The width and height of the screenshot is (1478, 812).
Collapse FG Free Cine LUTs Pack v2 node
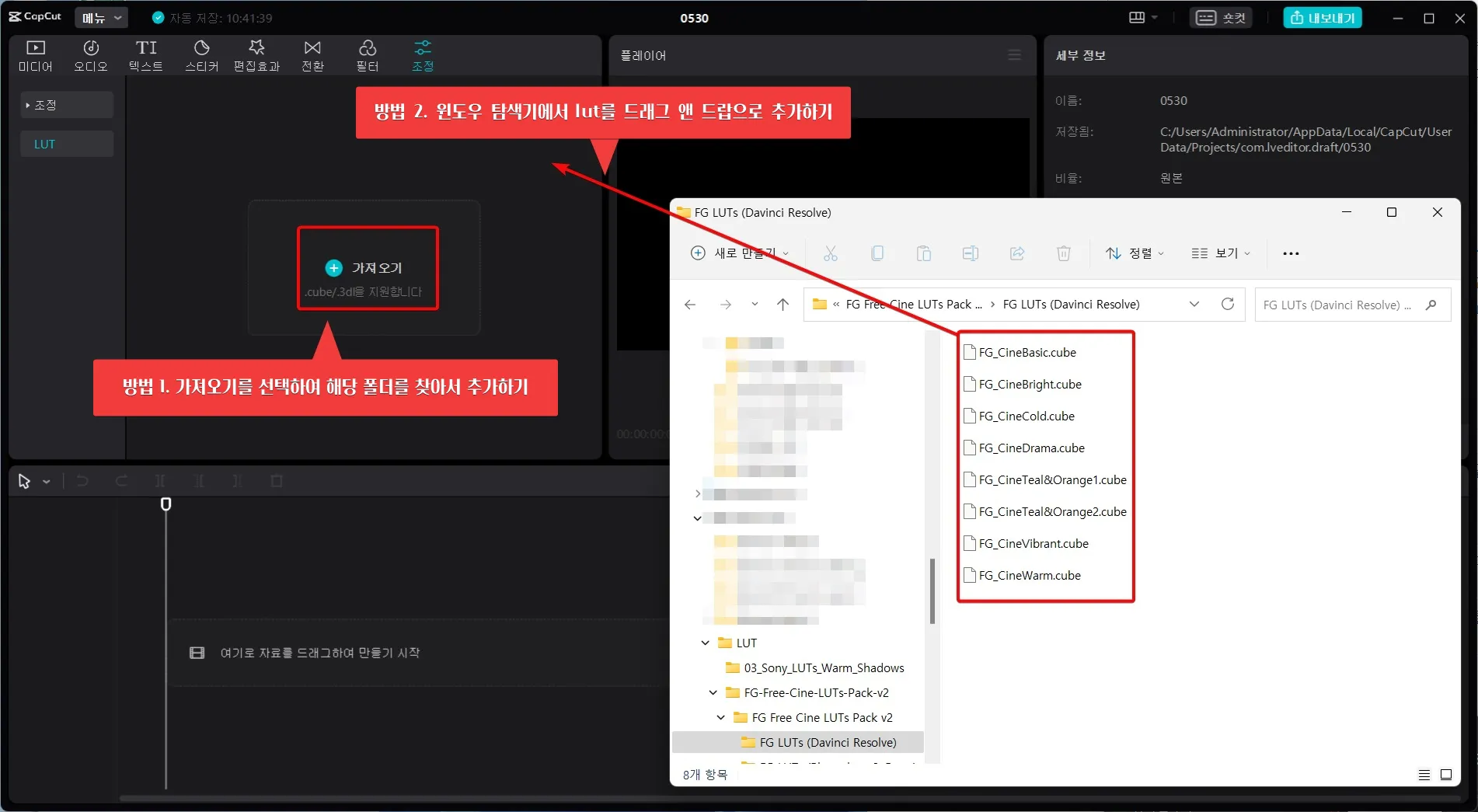(720, 717)
